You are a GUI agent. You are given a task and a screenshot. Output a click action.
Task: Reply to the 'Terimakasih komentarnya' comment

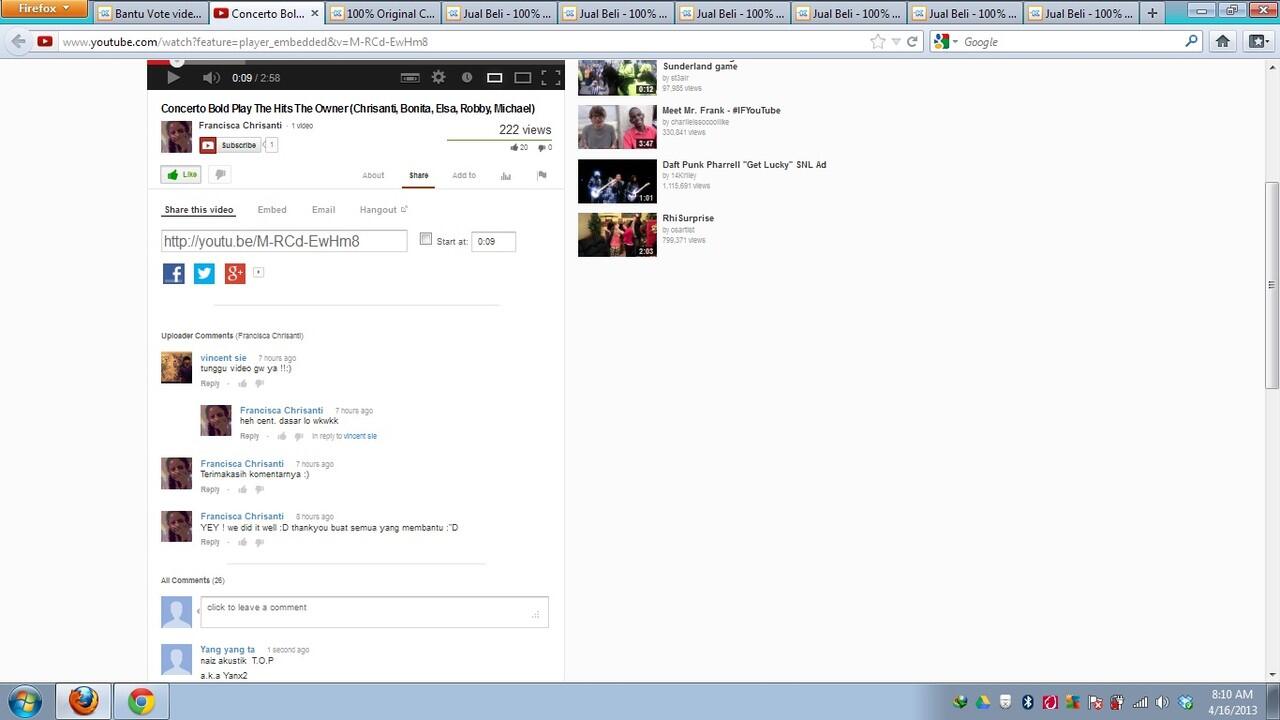(210, 490)
